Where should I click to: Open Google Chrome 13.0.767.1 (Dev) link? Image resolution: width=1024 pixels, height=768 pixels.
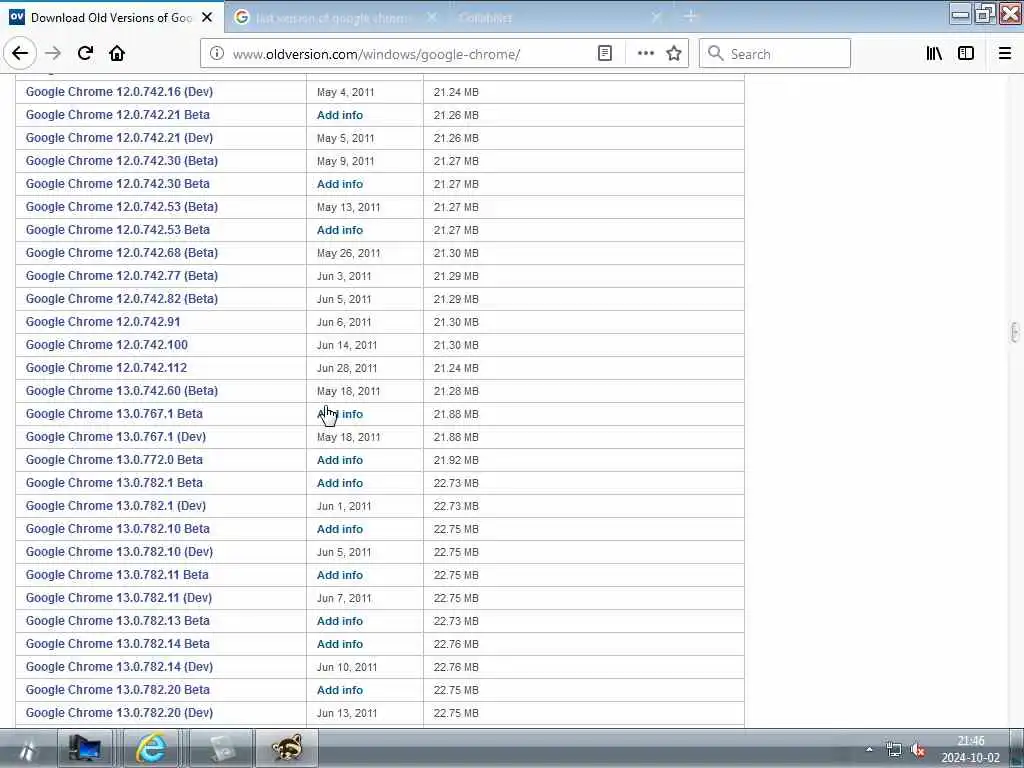click(x=116, y=436)
